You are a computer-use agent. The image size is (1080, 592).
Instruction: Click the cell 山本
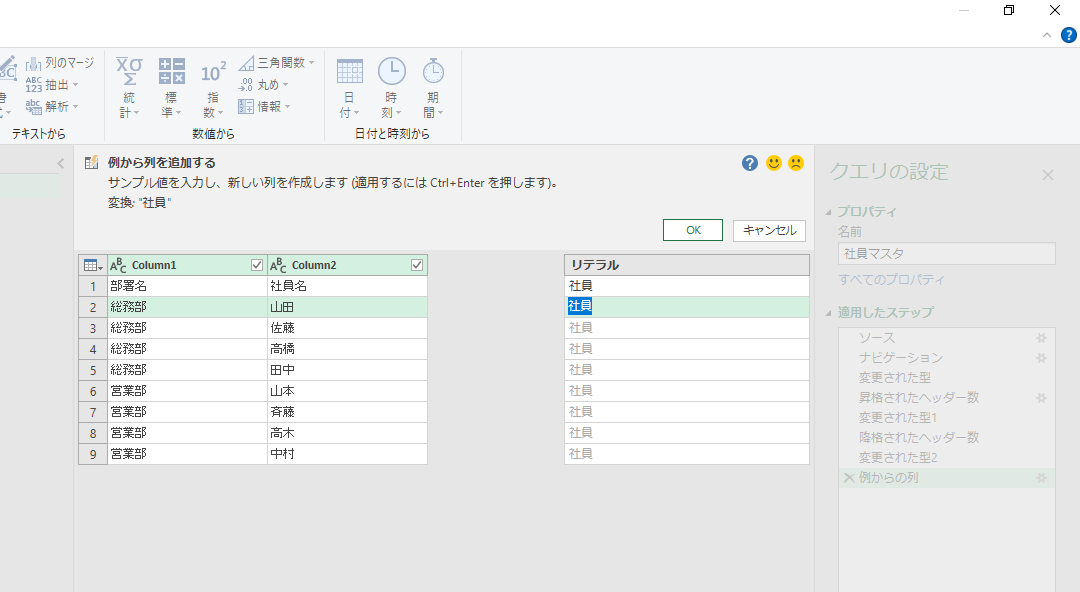pos(347,391)
